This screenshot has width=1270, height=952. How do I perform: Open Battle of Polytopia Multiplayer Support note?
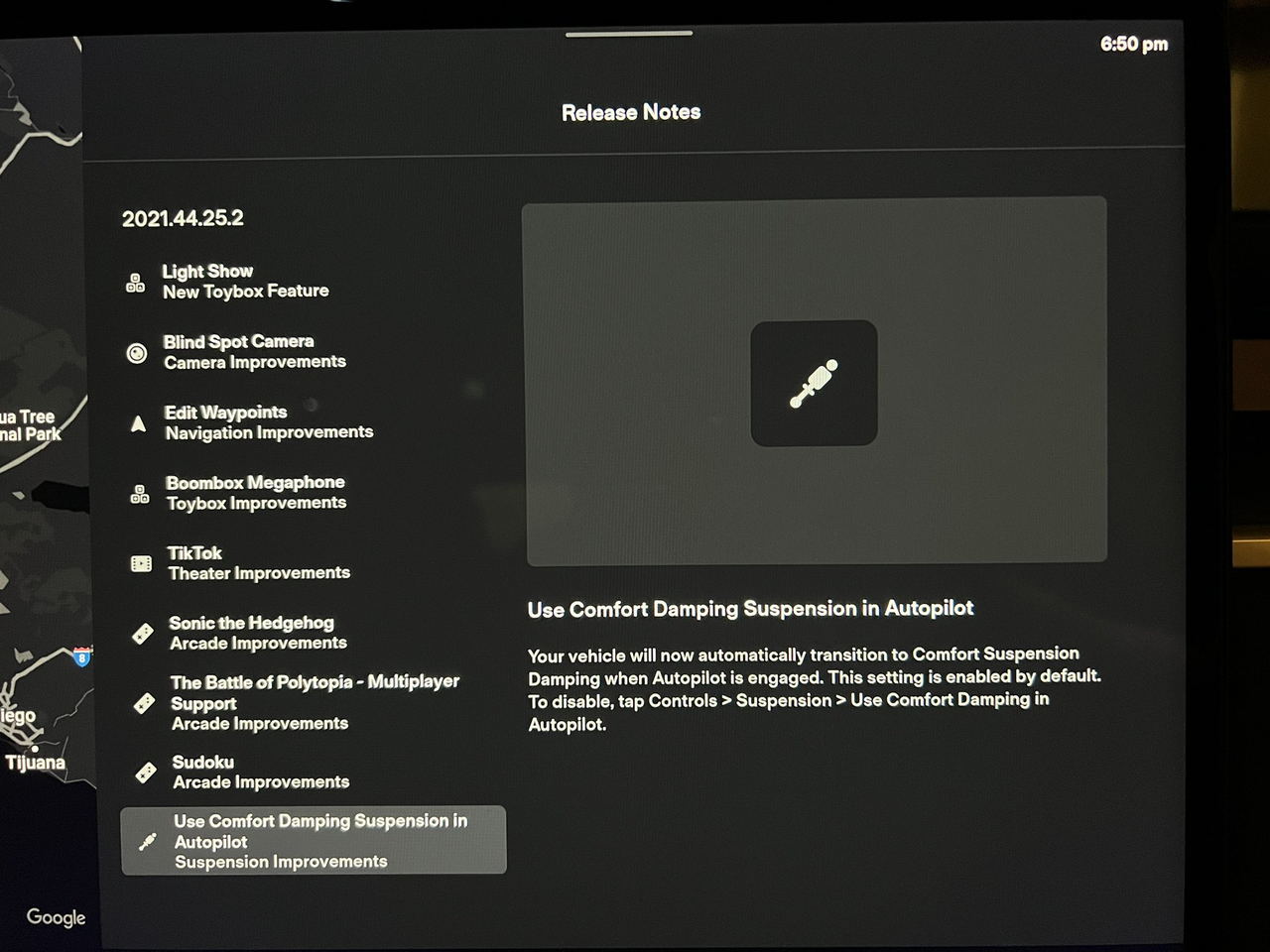point(314,703)
